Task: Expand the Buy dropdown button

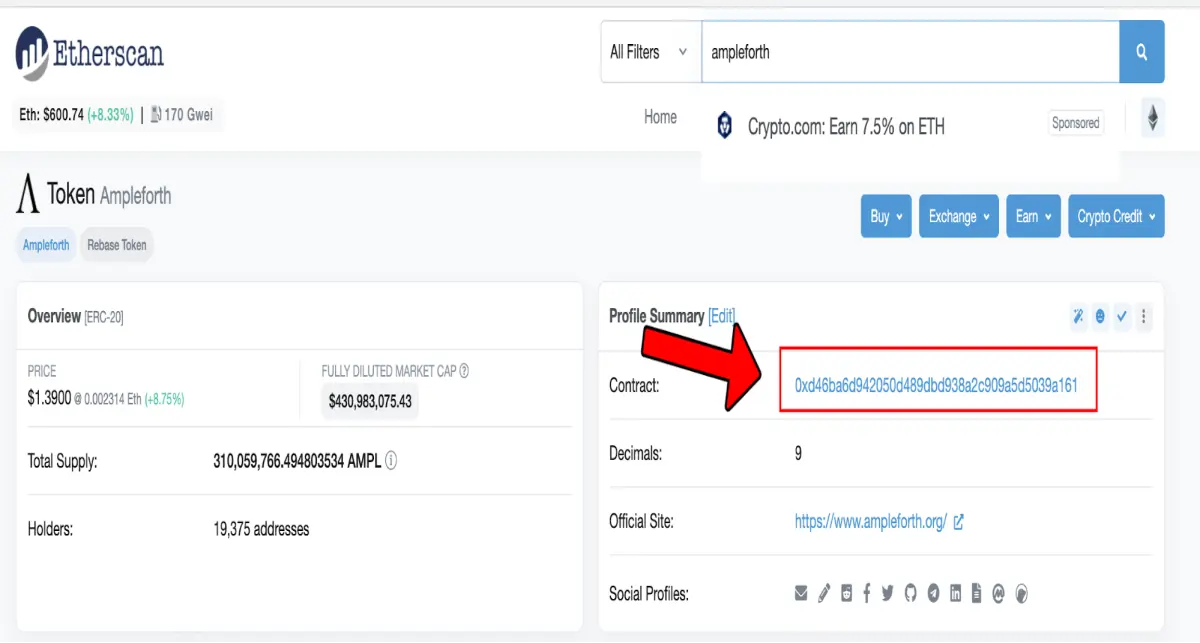Action: [886, 216]
